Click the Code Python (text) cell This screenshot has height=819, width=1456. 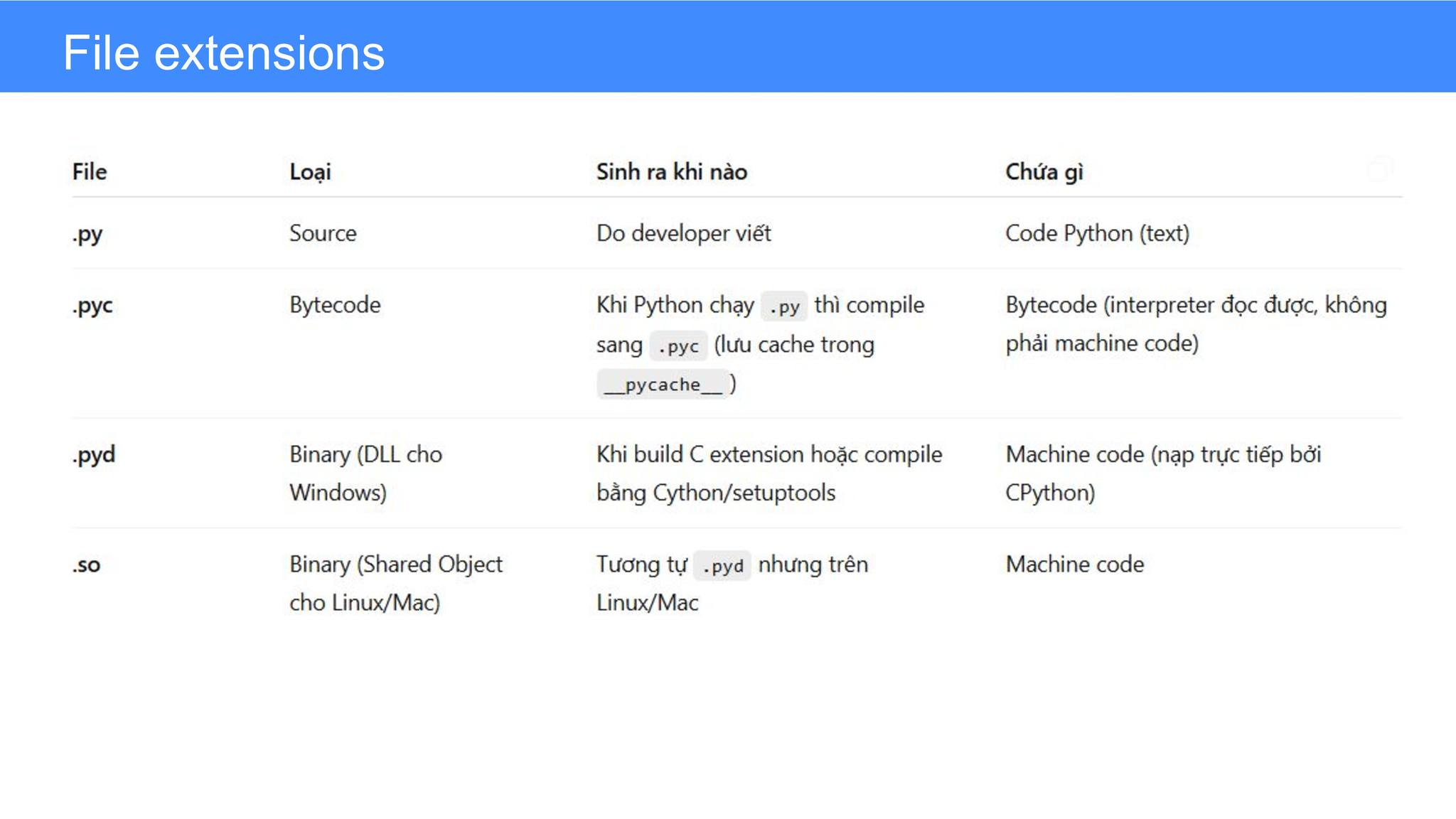point(1097,233)
